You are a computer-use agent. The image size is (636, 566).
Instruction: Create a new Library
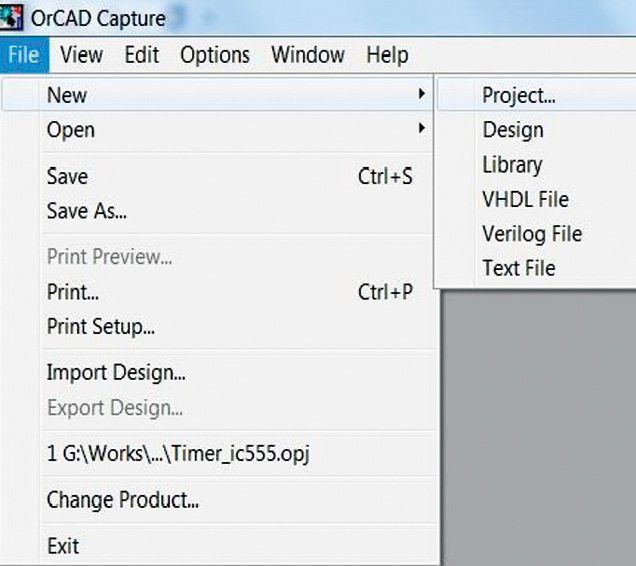tap(512, 165)
